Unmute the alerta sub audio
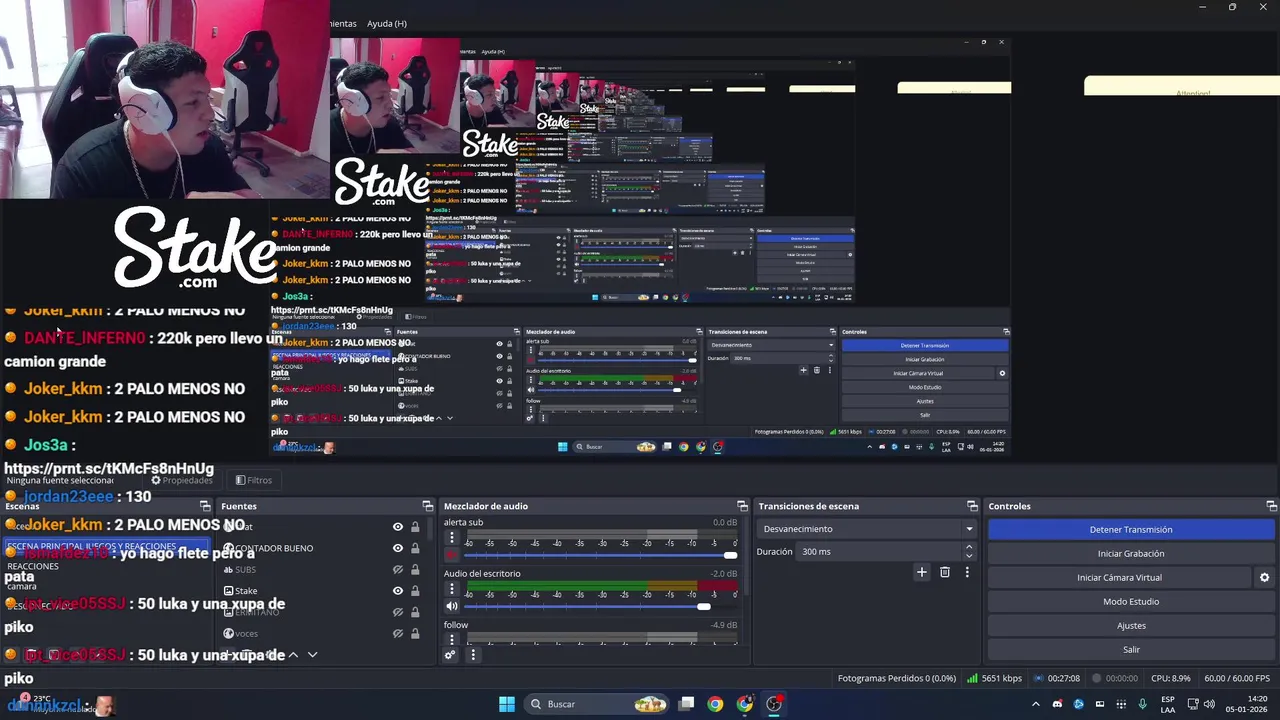1280x720 pixels. click(452, 555)
